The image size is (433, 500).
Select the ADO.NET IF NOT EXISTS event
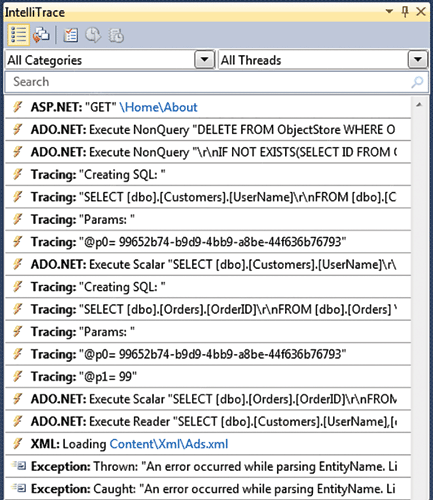pos(208,152)
